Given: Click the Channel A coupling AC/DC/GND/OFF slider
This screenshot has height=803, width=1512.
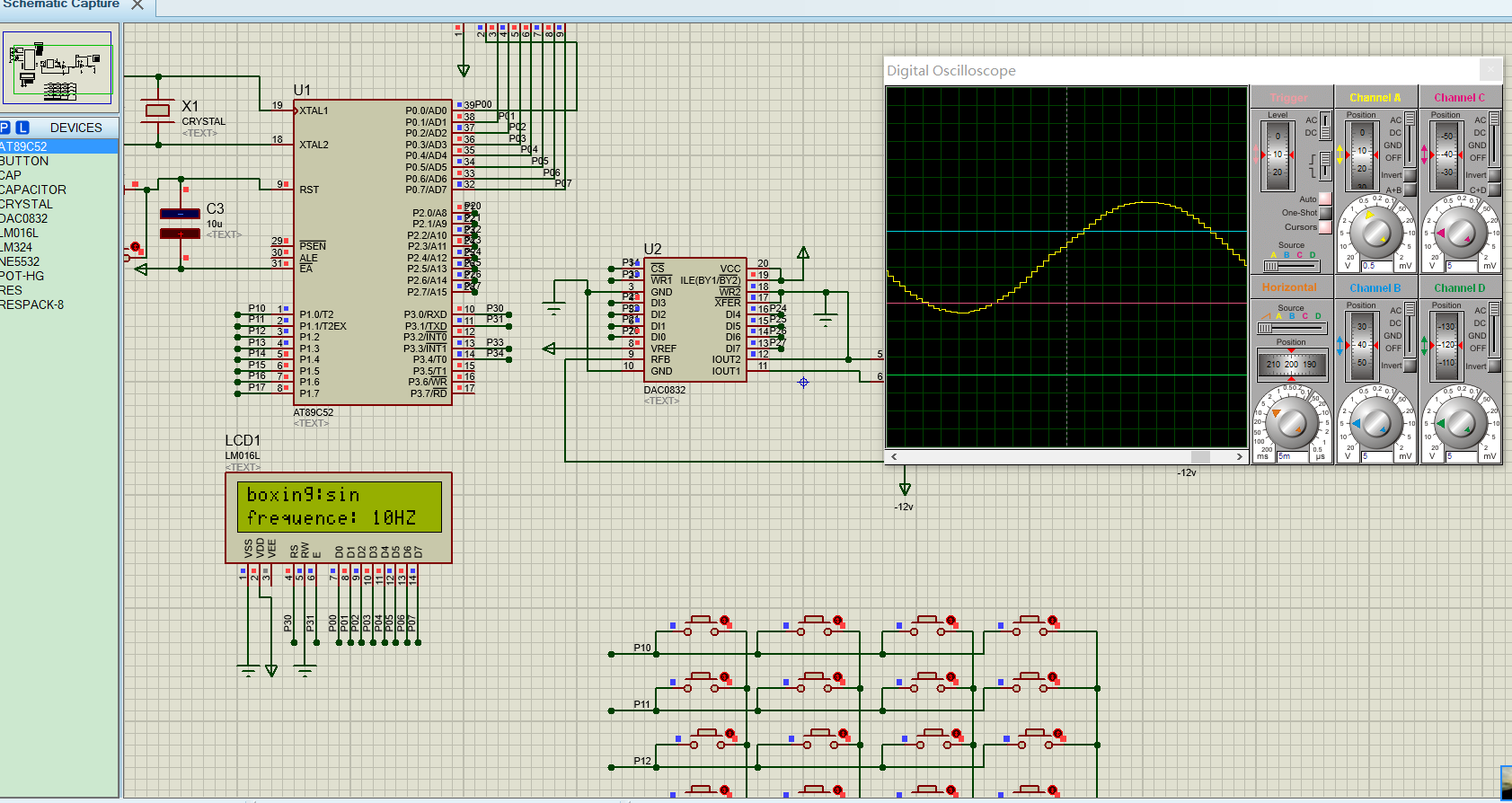Looking at the screenshot, I should click(1410, 138).
